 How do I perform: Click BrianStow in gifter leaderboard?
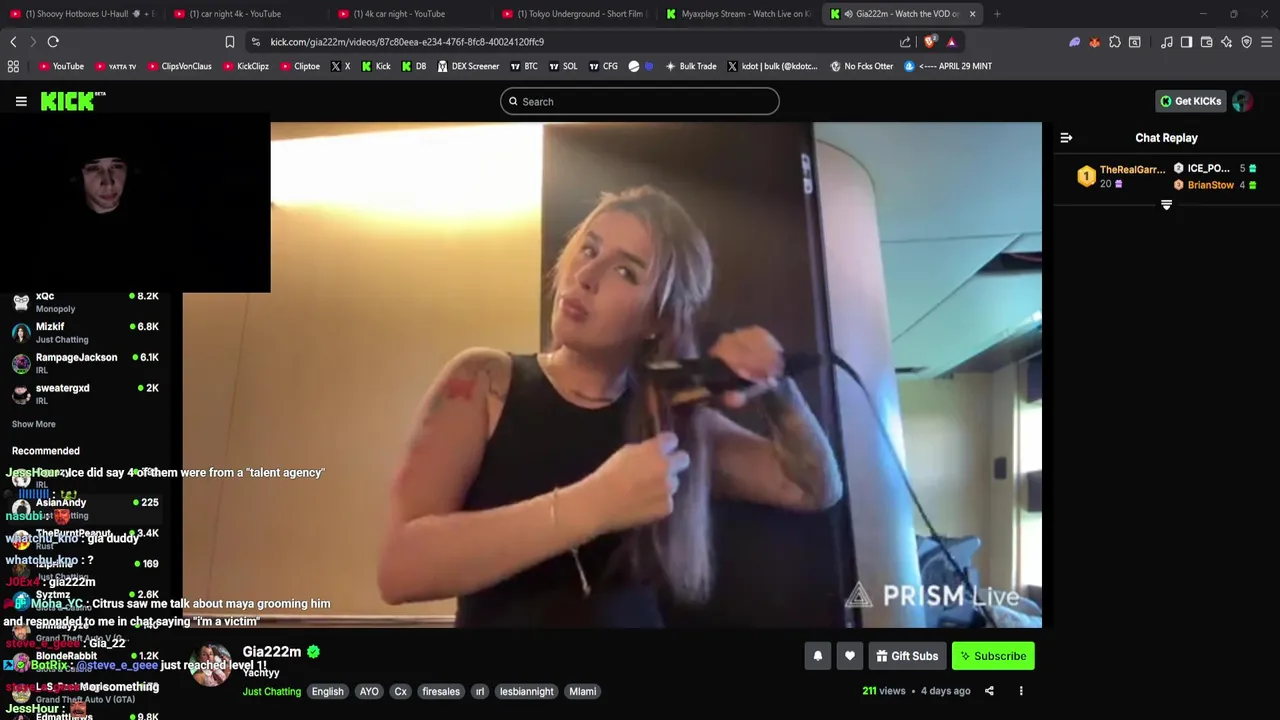tap(1215, 185)
